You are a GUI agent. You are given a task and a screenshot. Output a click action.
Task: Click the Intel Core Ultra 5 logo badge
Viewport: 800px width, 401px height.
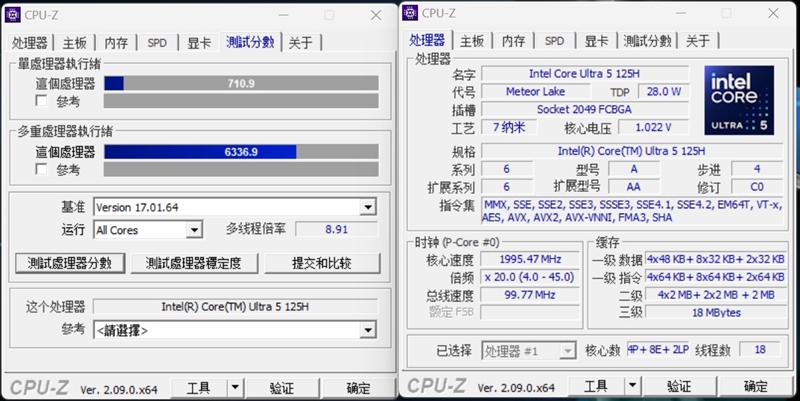point(739,100)
